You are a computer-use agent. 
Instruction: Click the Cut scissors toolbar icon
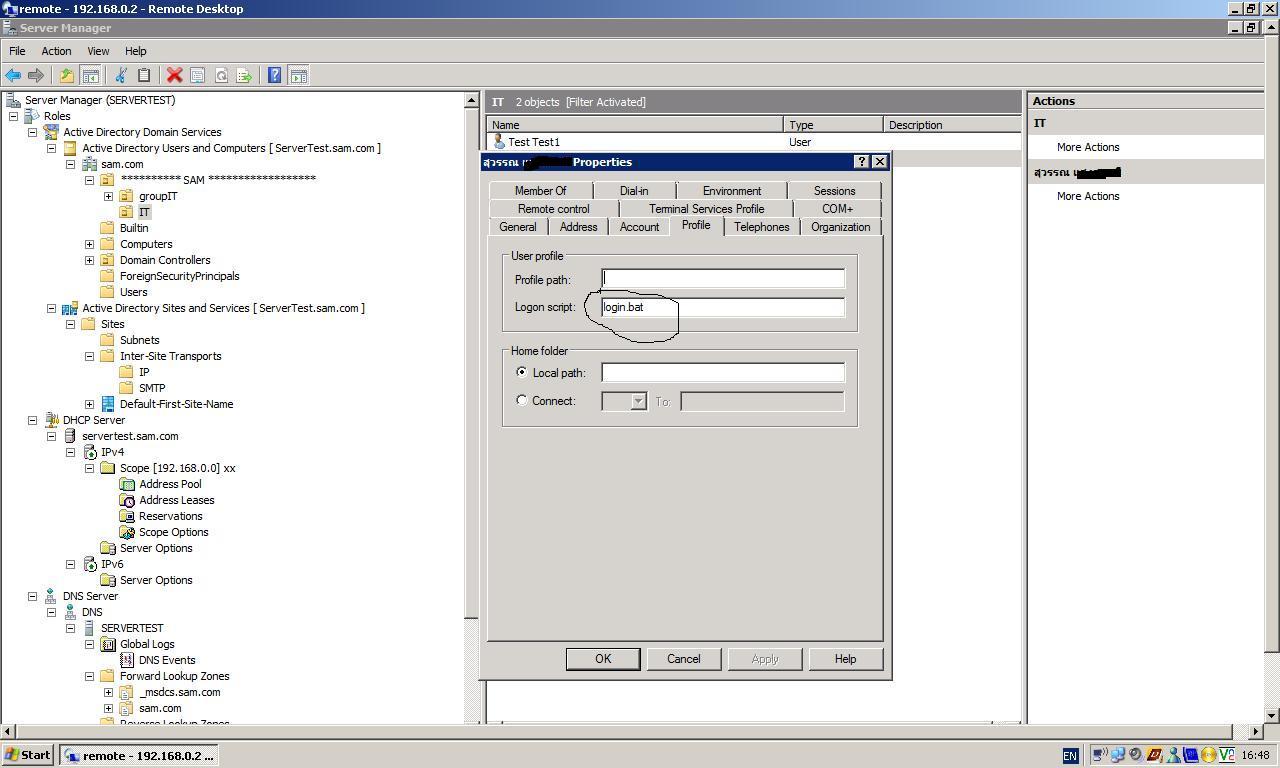[120, 75]
